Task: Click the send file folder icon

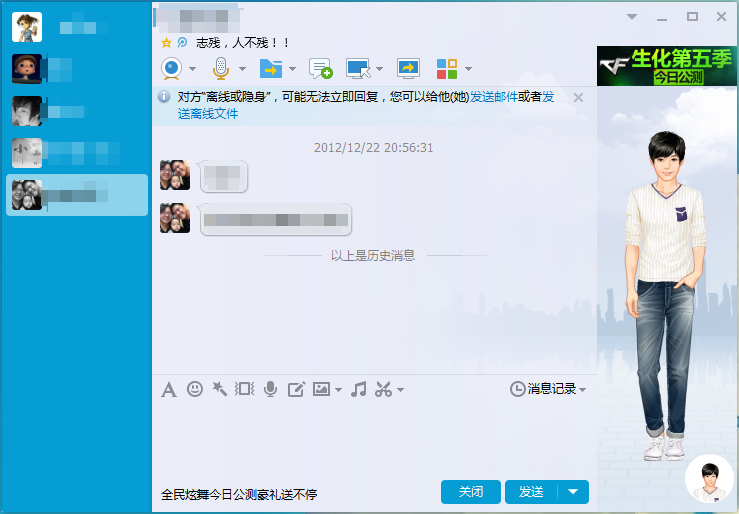Action: [271, 68]
